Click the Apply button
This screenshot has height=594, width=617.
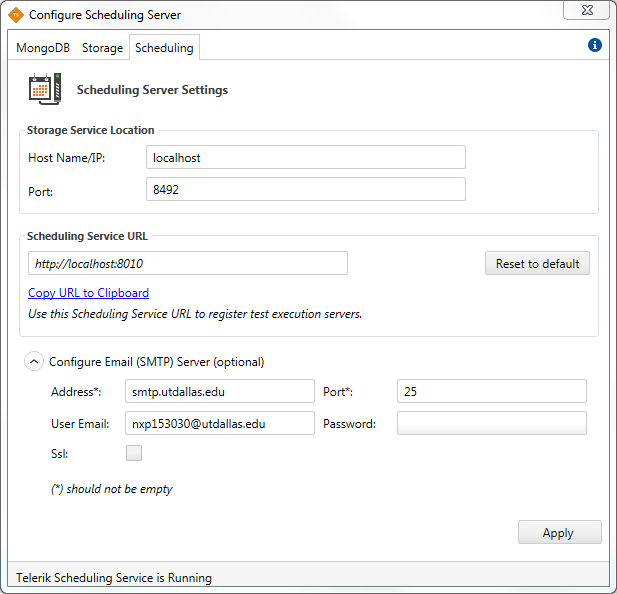559,533
